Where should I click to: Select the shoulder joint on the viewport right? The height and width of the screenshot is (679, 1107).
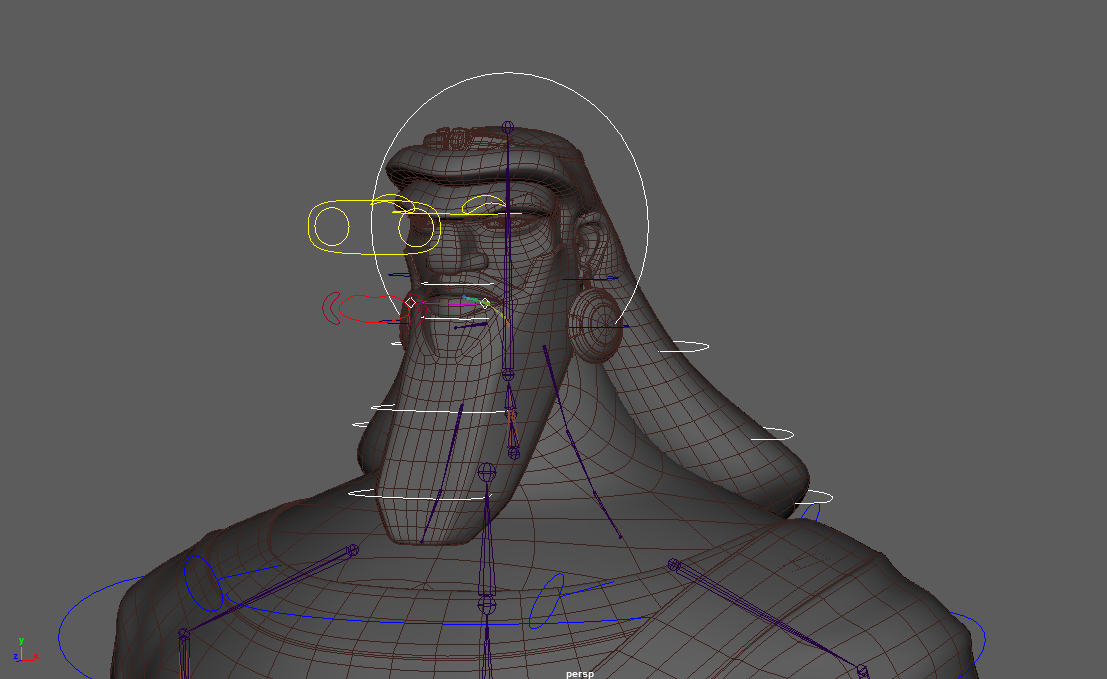click(x=674, y=565)
